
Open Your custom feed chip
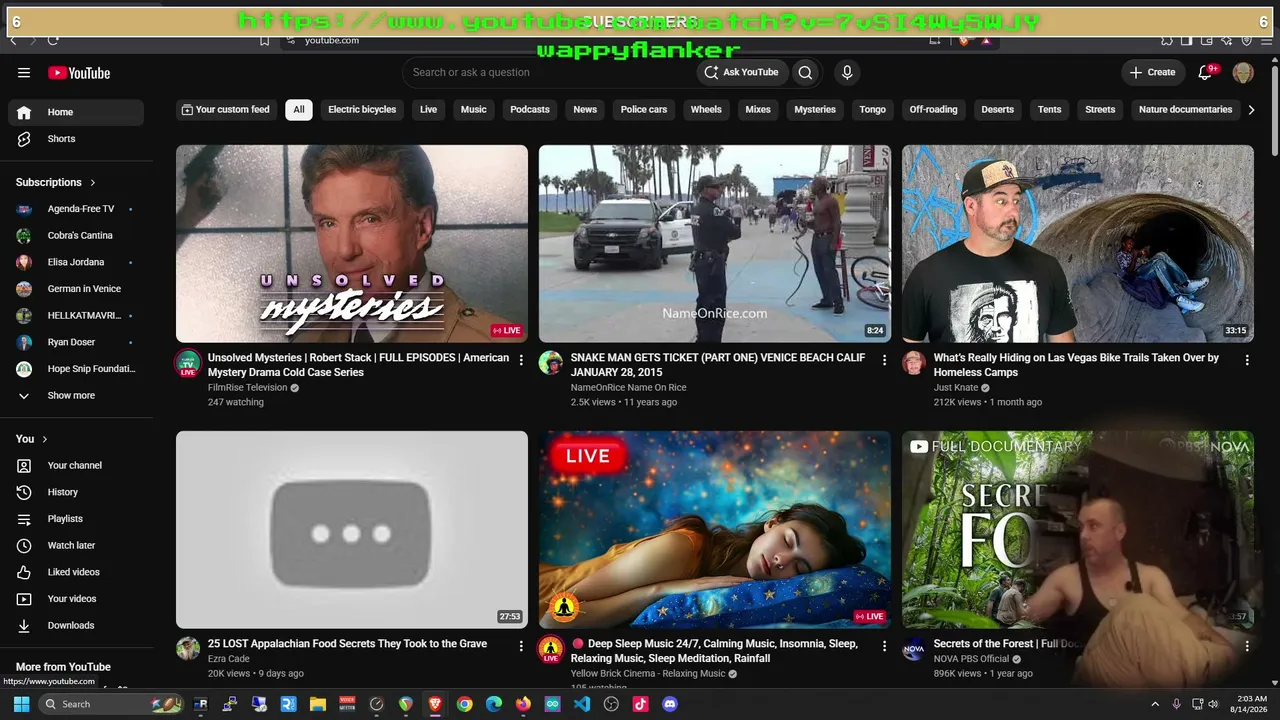click(225, 110)
